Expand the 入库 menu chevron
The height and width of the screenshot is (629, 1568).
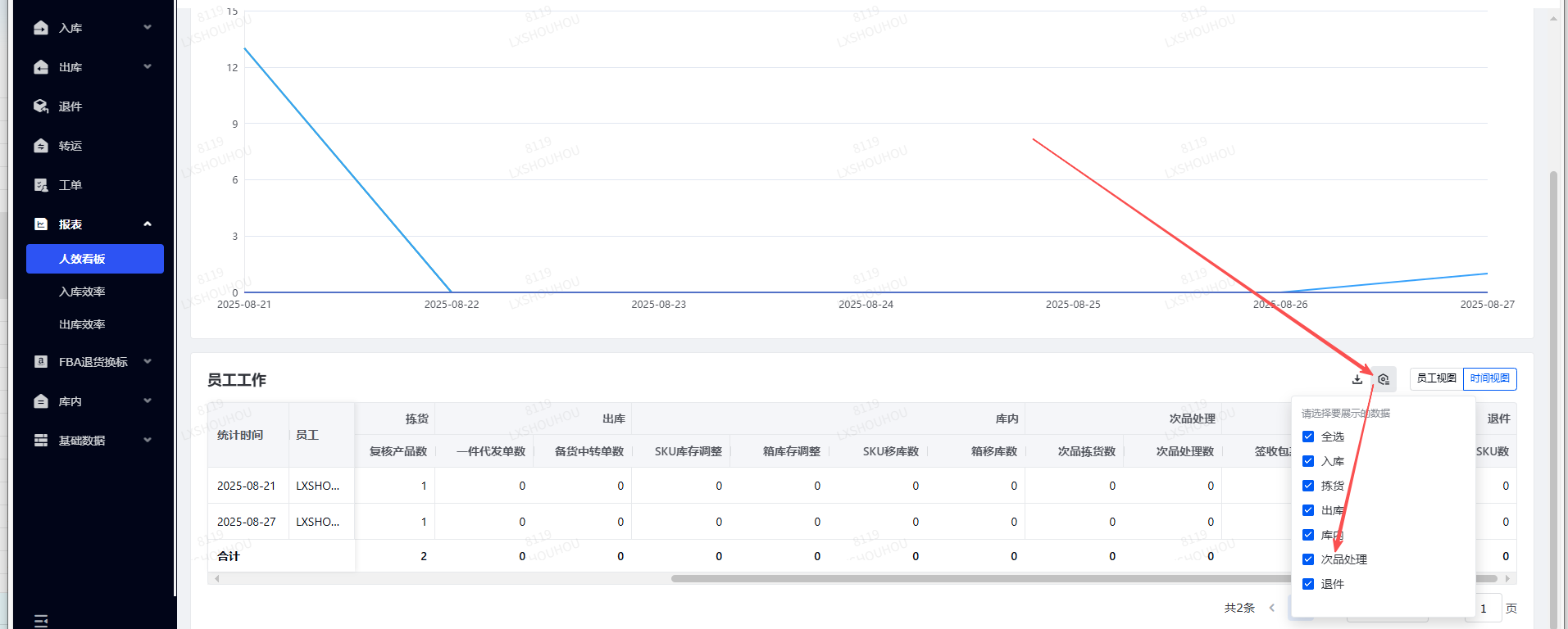pyautogui.click(x=148, y=27)
